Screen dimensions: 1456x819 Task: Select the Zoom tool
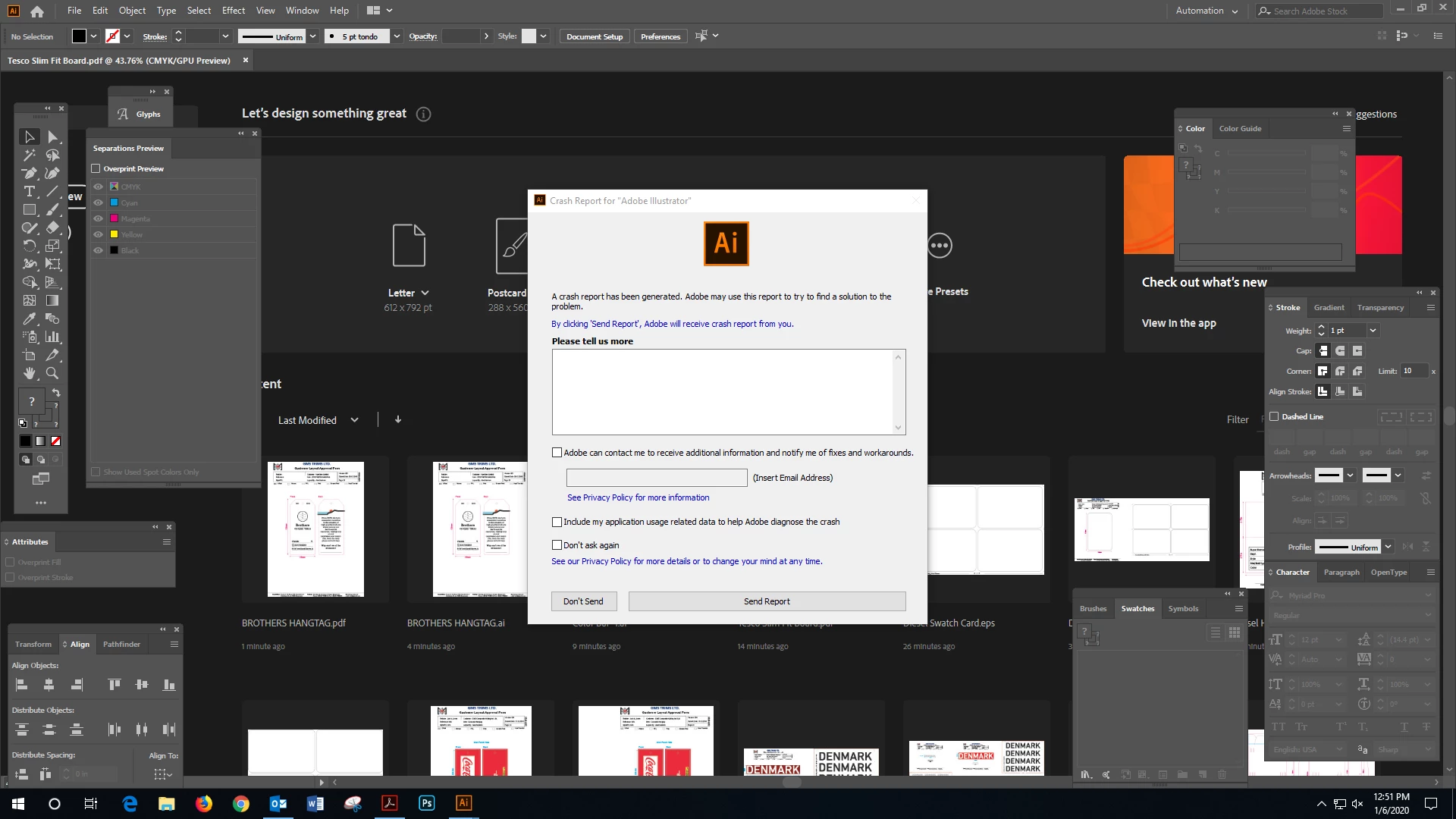tap(52, 373)
